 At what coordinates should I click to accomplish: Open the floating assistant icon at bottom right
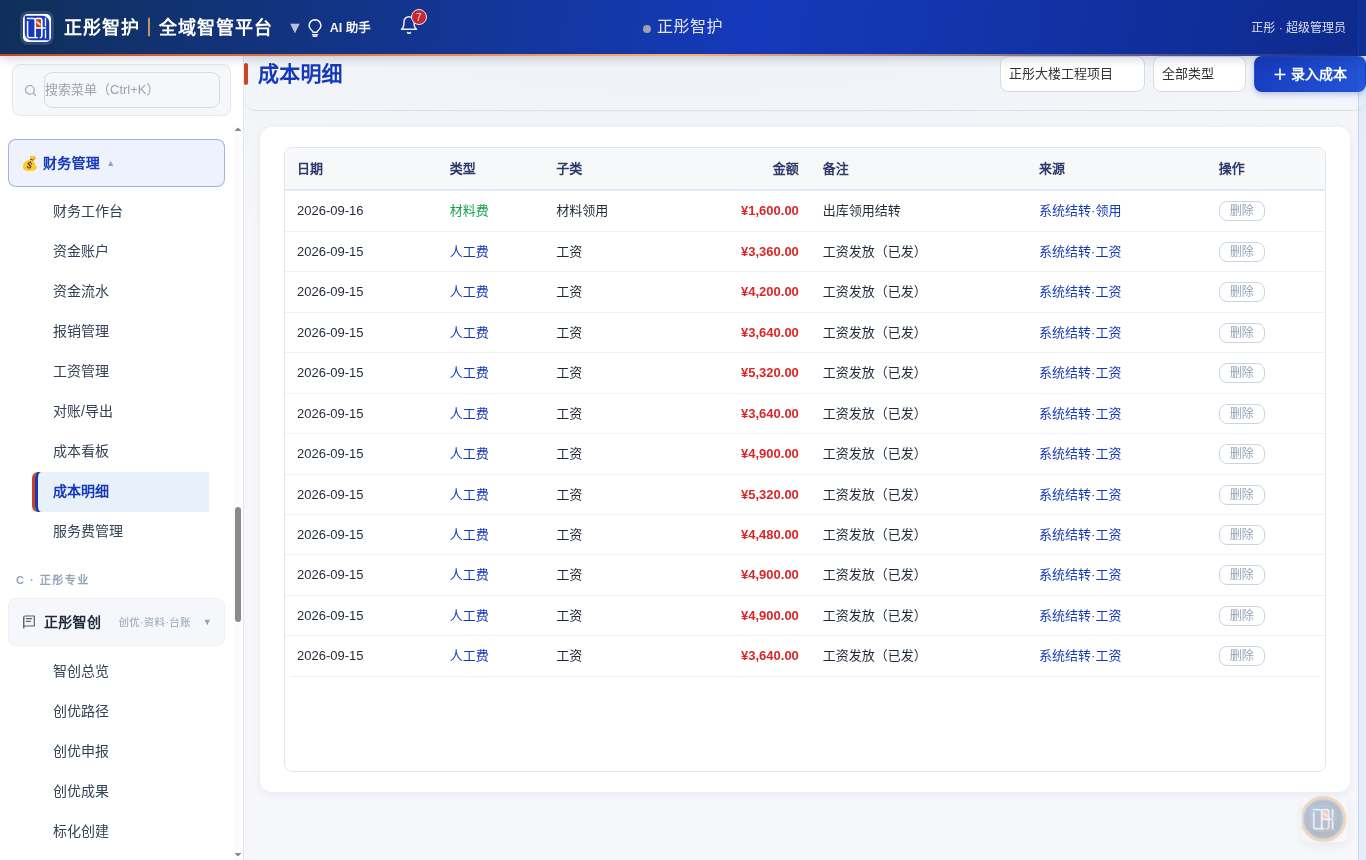(1323, 818)
